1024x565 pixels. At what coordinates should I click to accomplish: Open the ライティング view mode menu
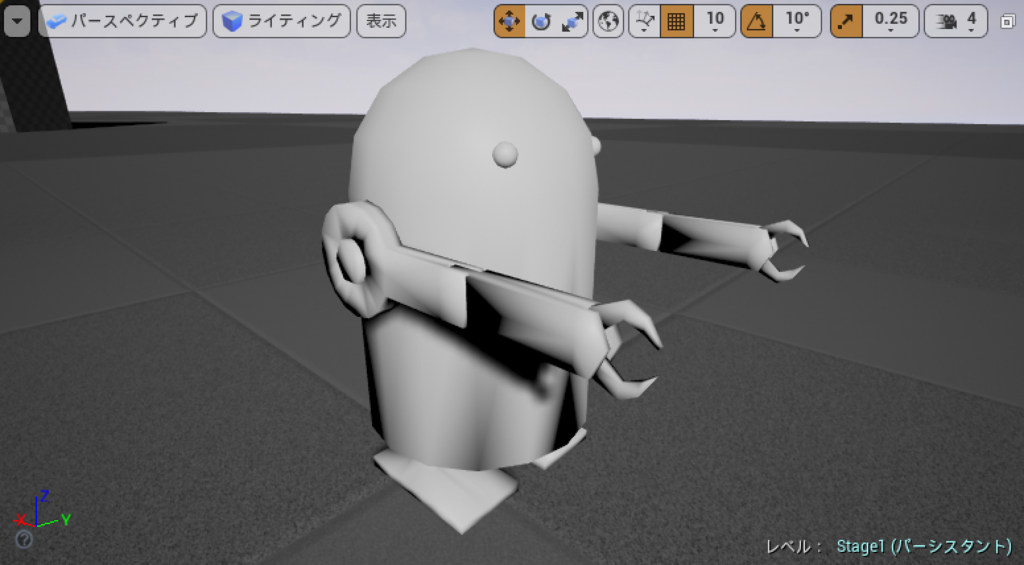(281, 21)
